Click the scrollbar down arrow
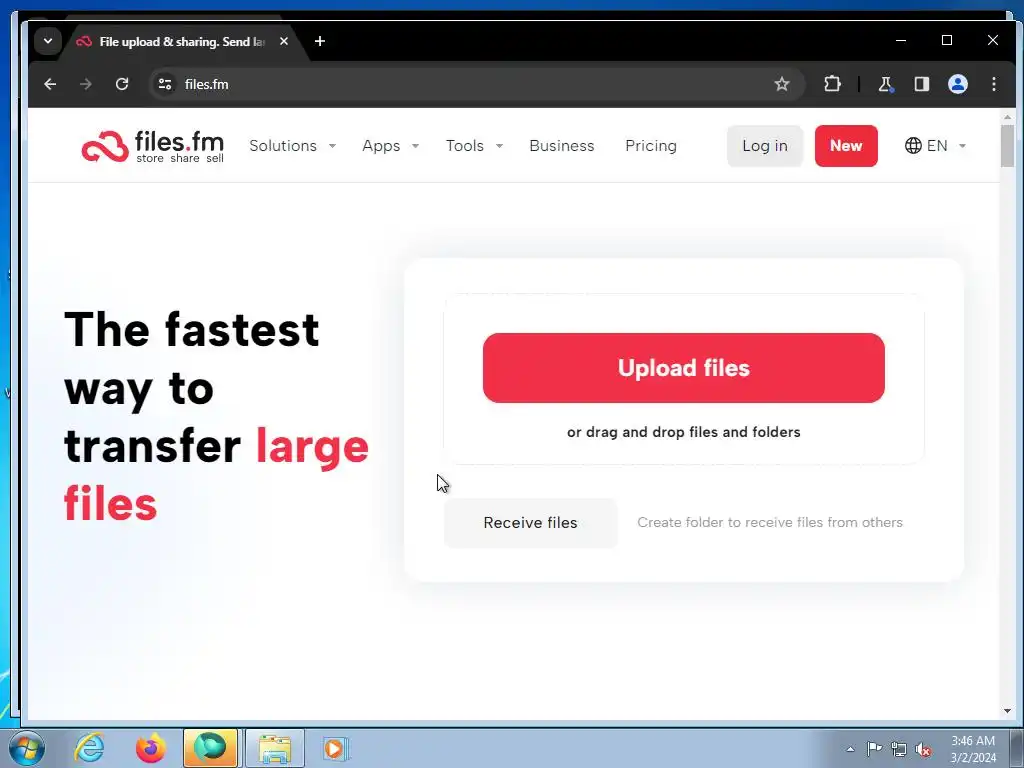 1007,711
